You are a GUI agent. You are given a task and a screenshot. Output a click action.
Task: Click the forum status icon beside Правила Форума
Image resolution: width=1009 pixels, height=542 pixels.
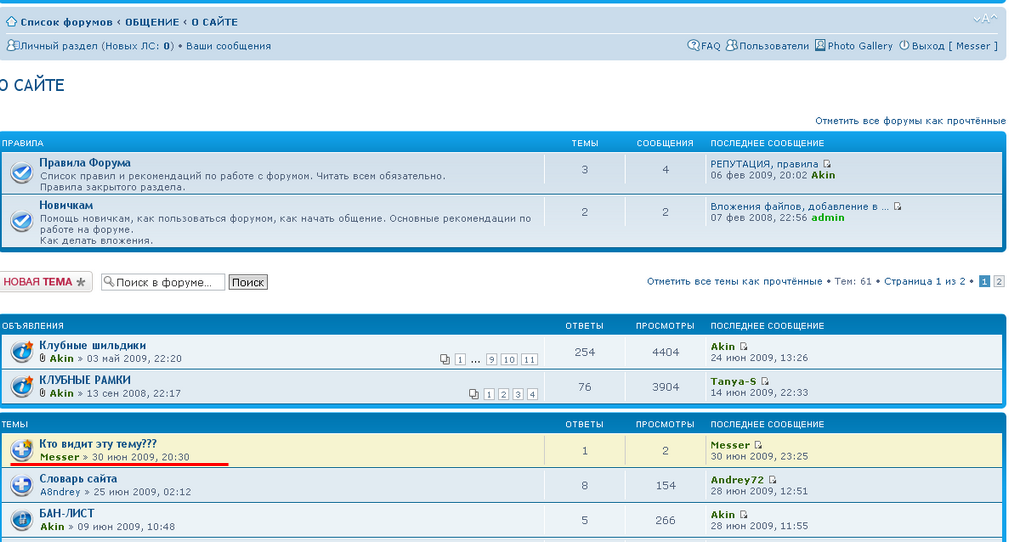click(x=21, y=173)
